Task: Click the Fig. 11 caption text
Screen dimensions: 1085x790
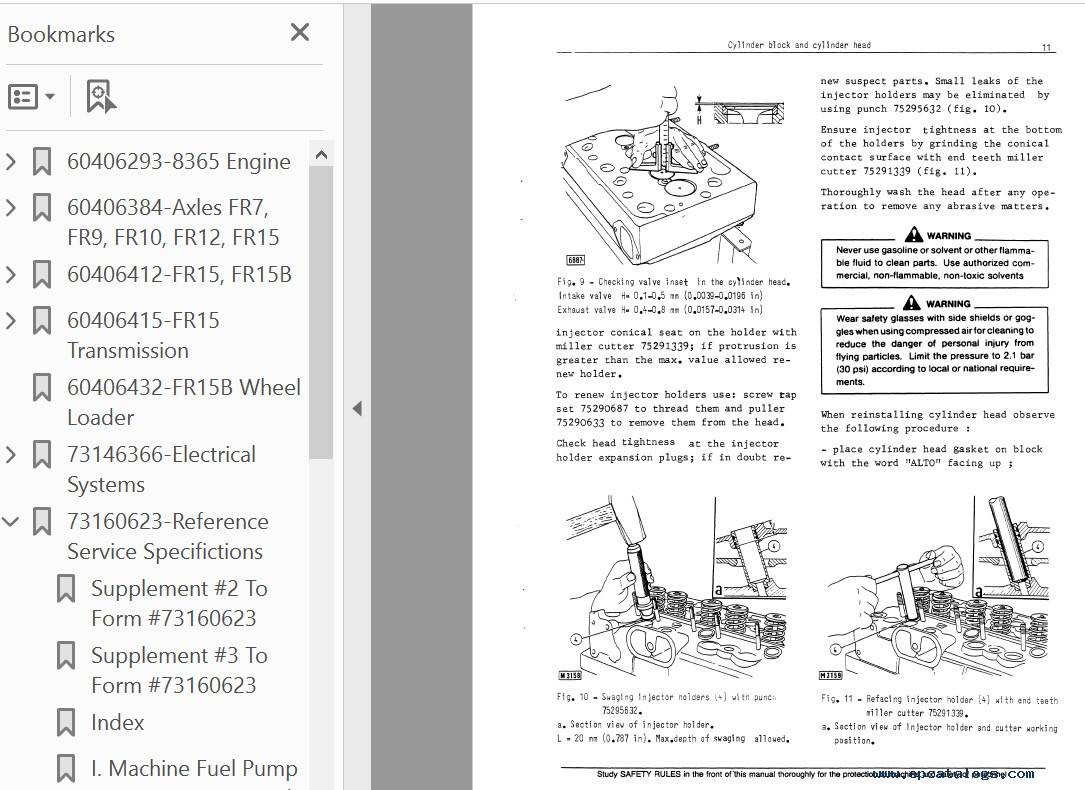Action: [939, 719]
